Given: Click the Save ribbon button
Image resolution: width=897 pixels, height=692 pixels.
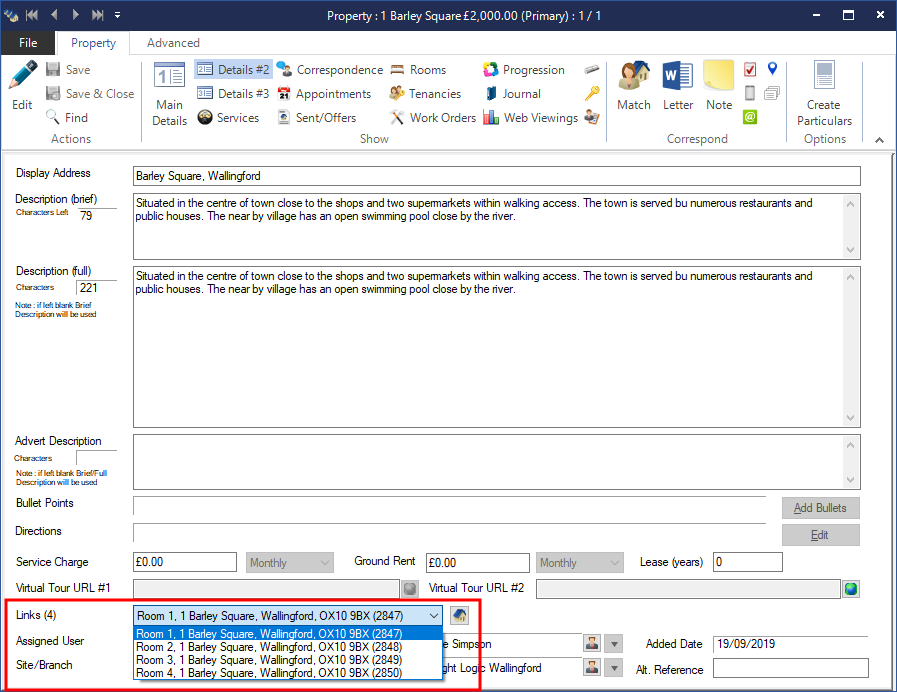Looking at the screenshot, I should (x=68, y=70).
